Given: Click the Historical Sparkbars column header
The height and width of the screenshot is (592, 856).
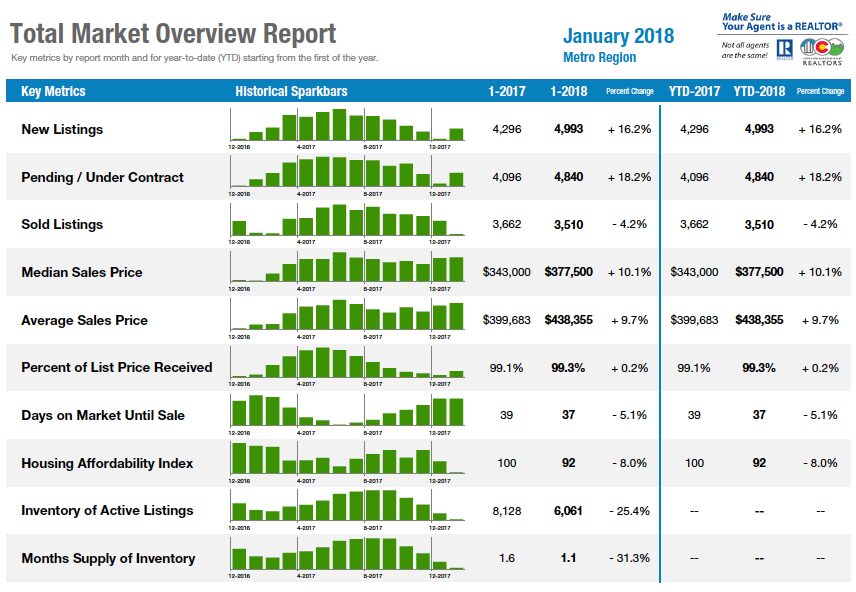Looking at the screenshot, I should (x=291, y=91).
